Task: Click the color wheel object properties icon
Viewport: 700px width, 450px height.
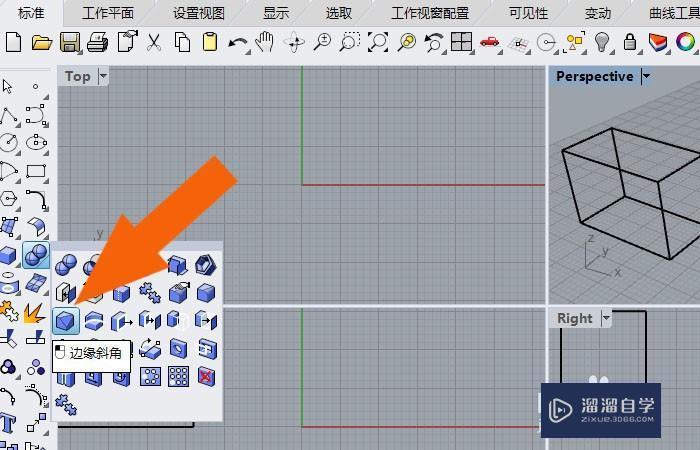Action: 685,42
